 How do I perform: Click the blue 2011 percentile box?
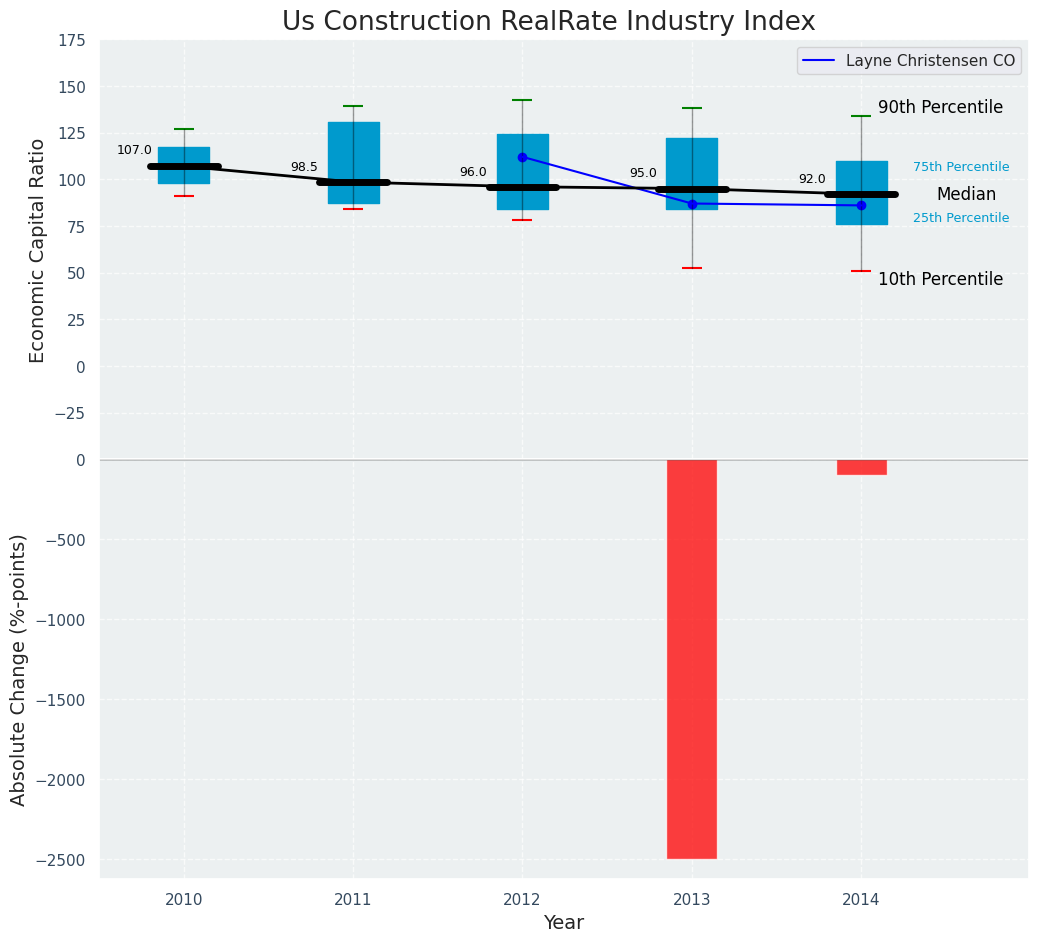354,163
